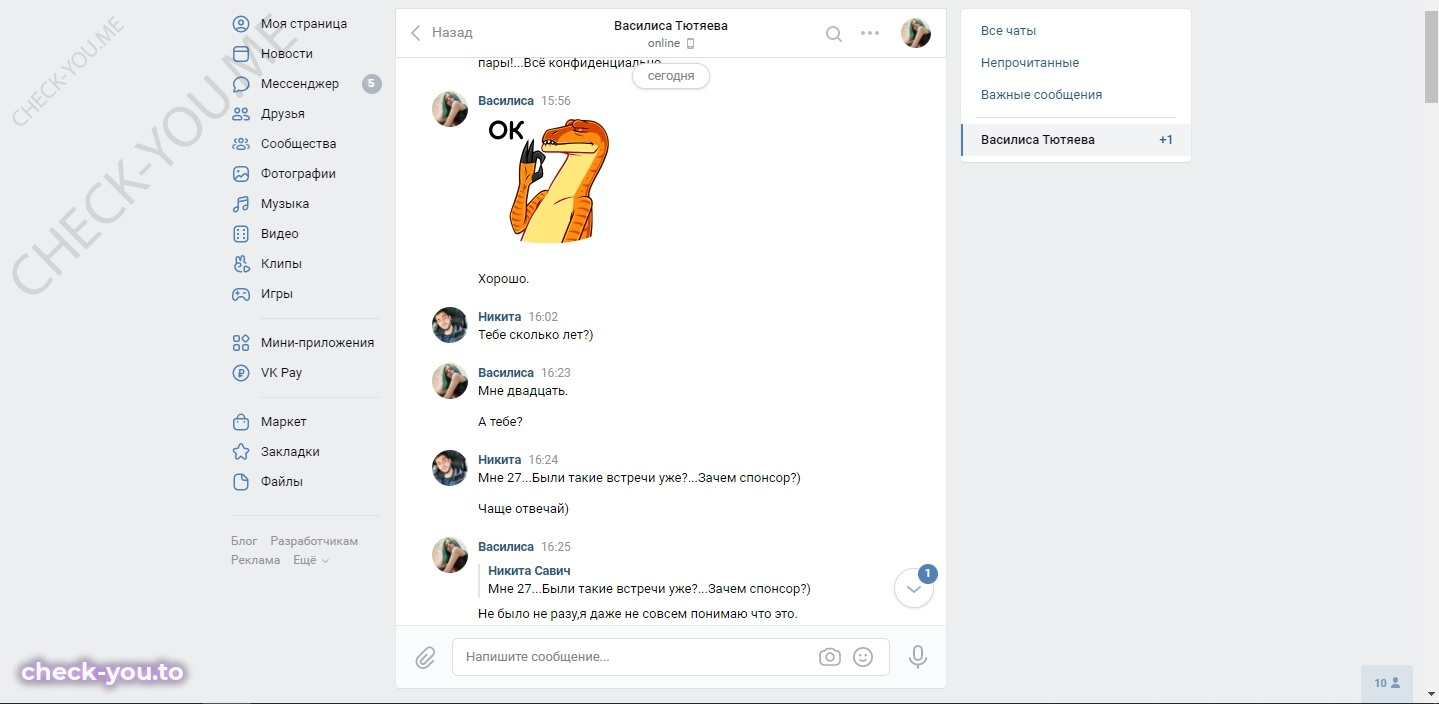
Task: Click Разработчикам footer link
Action: [x=314, y=541]
